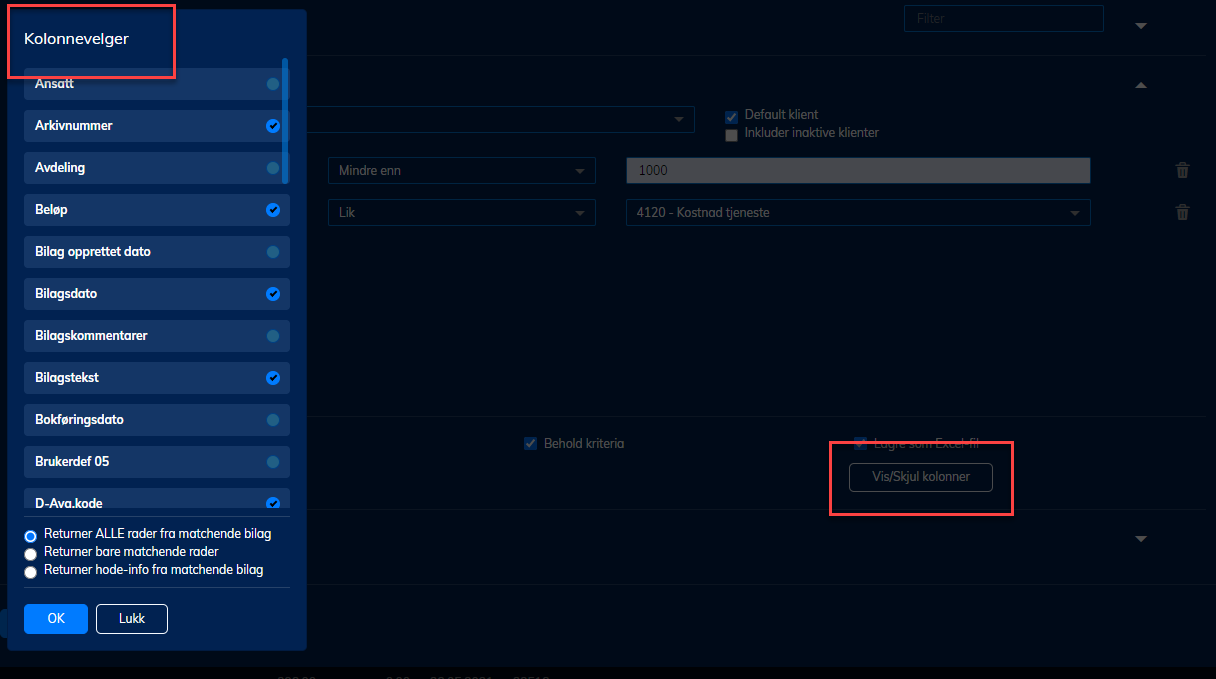The height and width of the screenshot is (679, 1216).
Task: Uncheck the Behold kriteria checkbox
Action: [x=531, y=443]
